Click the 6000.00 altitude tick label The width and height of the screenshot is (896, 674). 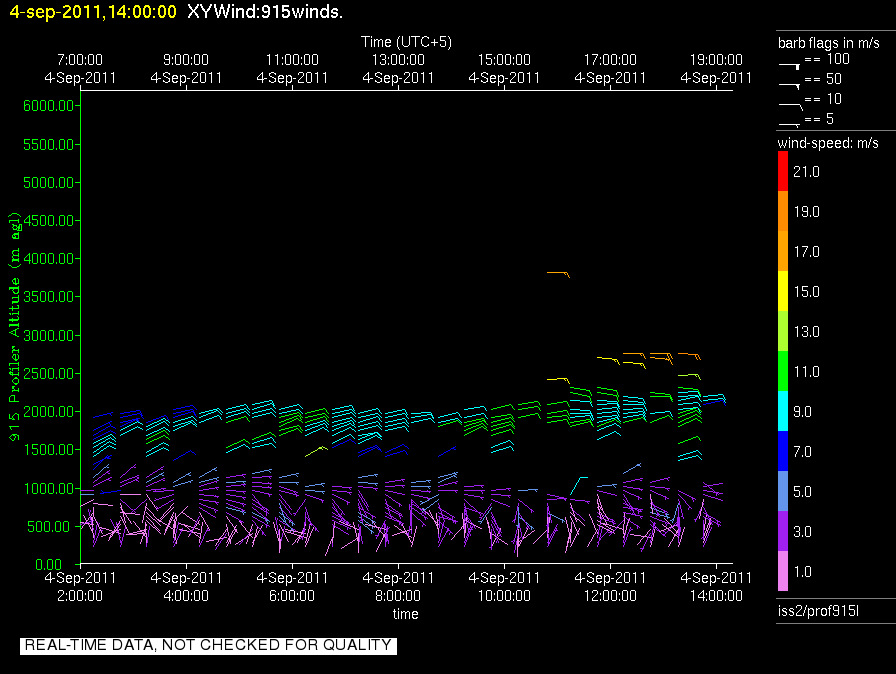point(48,106)
